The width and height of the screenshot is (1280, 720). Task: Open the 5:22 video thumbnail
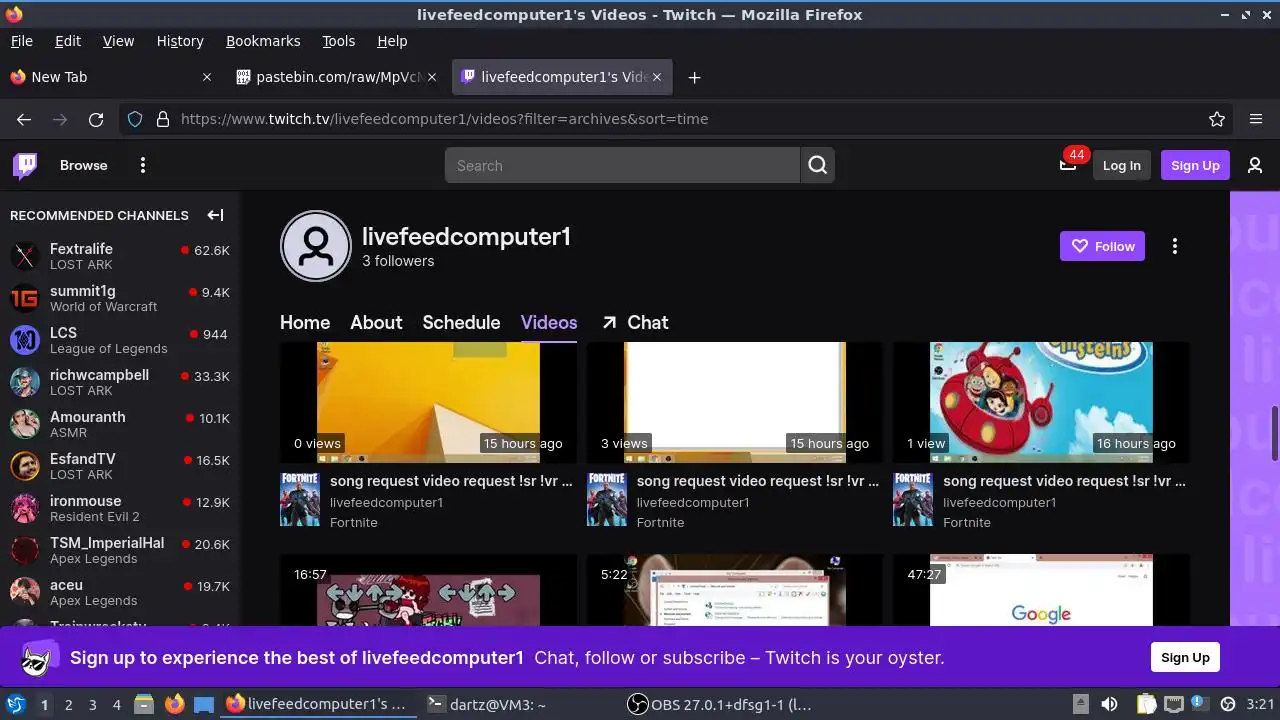(x=735, y=590)
